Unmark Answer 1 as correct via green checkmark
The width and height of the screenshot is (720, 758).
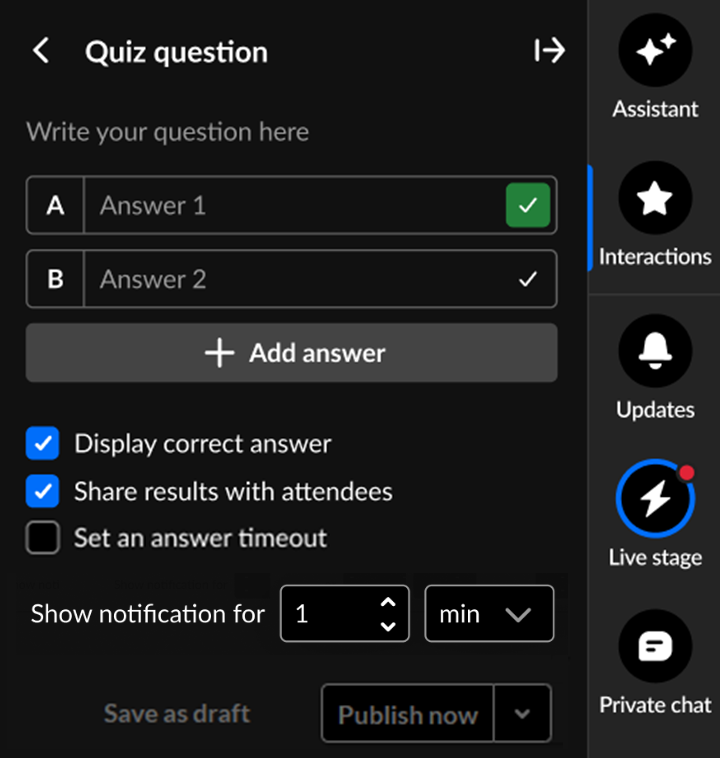(528, 205)
